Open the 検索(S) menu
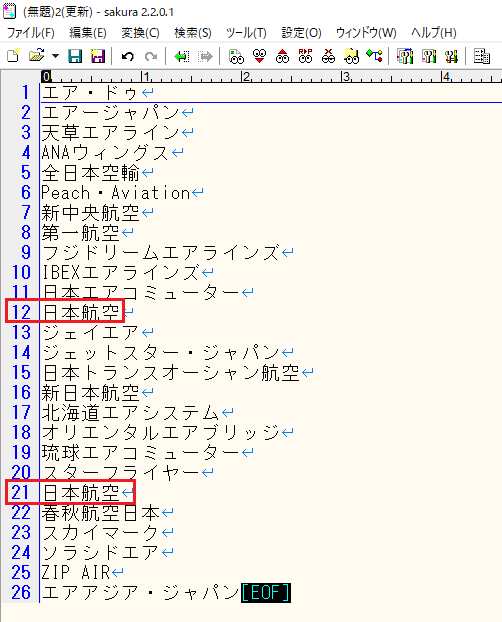Viewport: 502px width, 622px height. (x=193, y=33)
